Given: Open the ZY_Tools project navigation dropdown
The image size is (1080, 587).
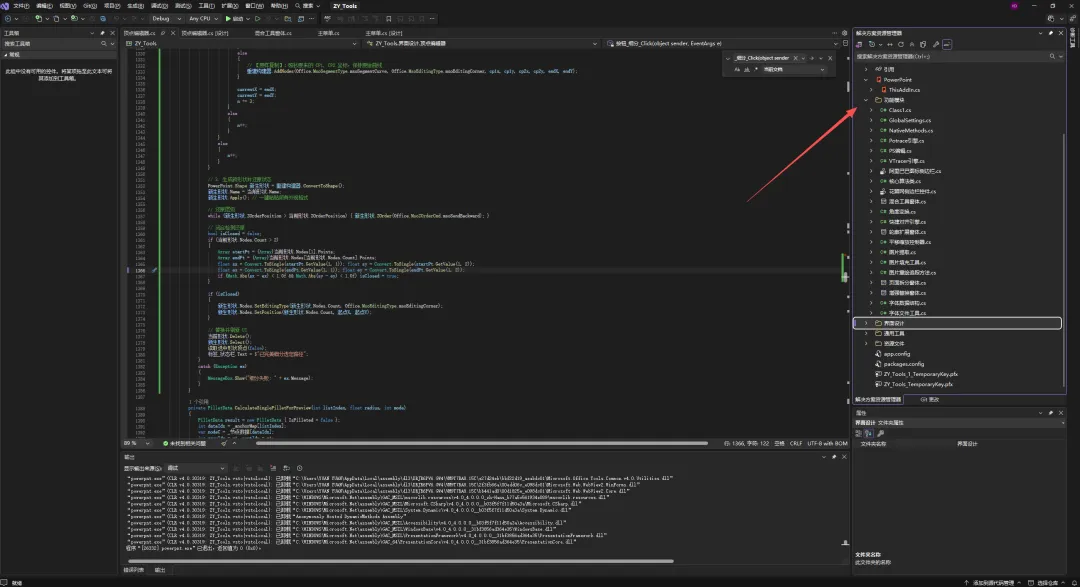Looking at the screenshot, I should 242,43.
